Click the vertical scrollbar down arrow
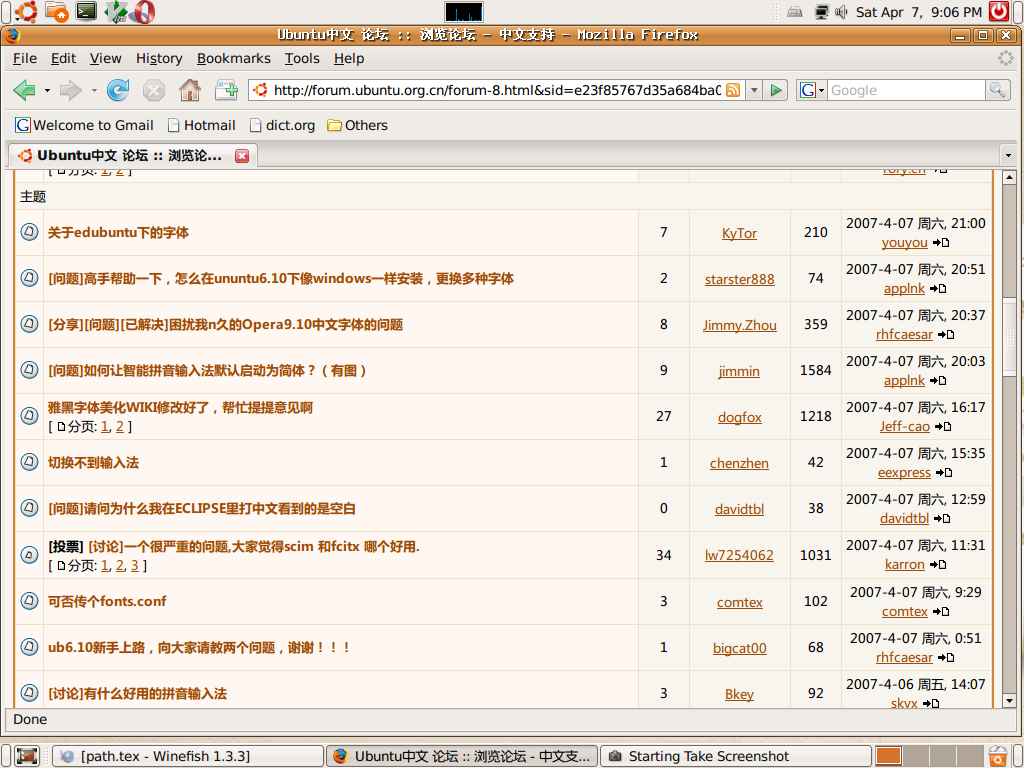 coord(1008,701)
